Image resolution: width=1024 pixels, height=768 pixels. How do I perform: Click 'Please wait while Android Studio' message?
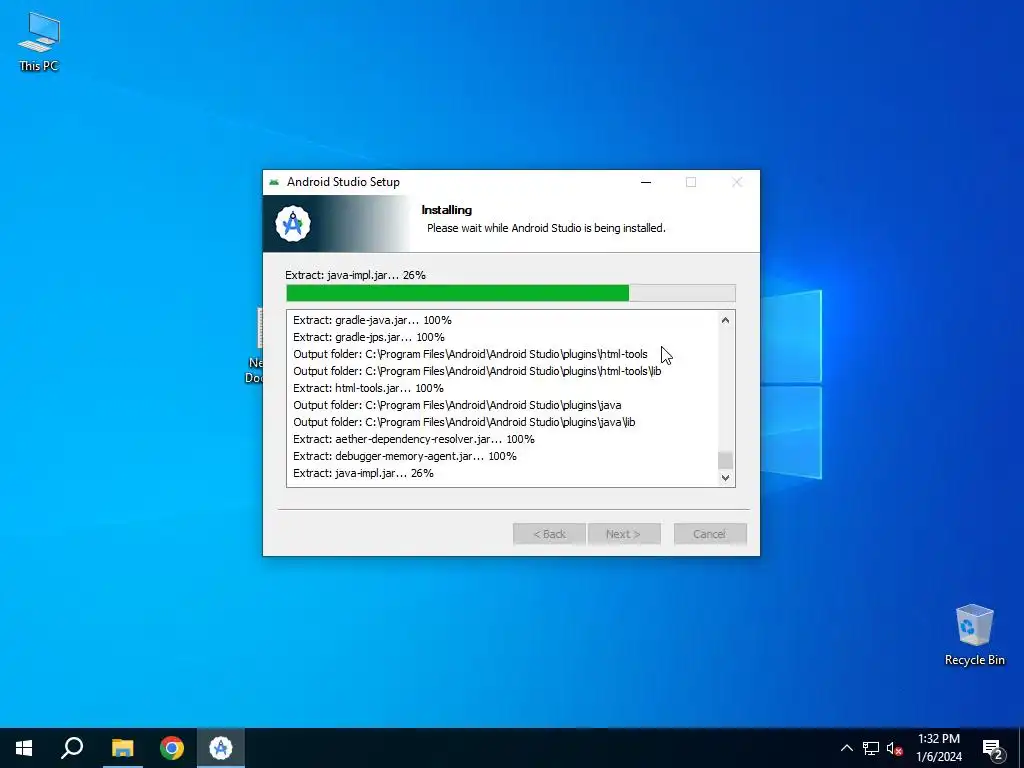point(546,228)
